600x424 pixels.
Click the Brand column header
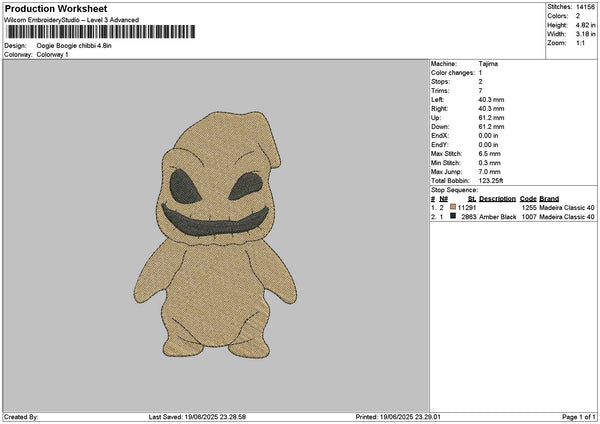[549, 198]
